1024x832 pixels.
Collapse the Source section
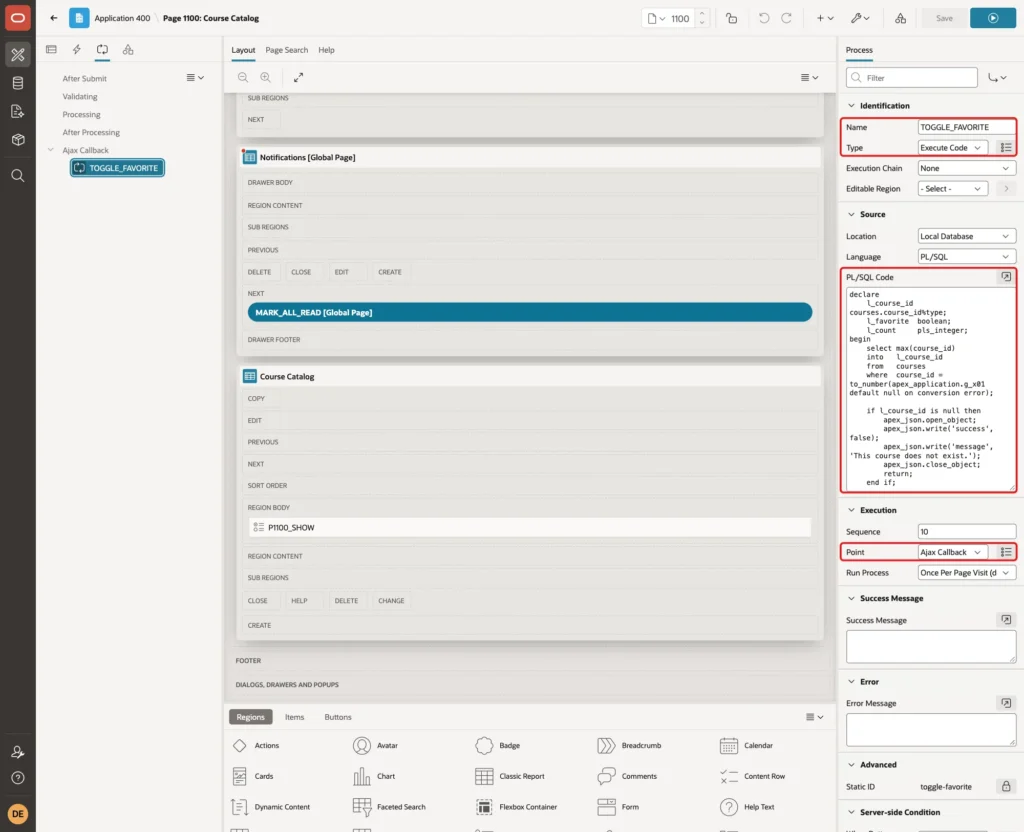(851, 214)
